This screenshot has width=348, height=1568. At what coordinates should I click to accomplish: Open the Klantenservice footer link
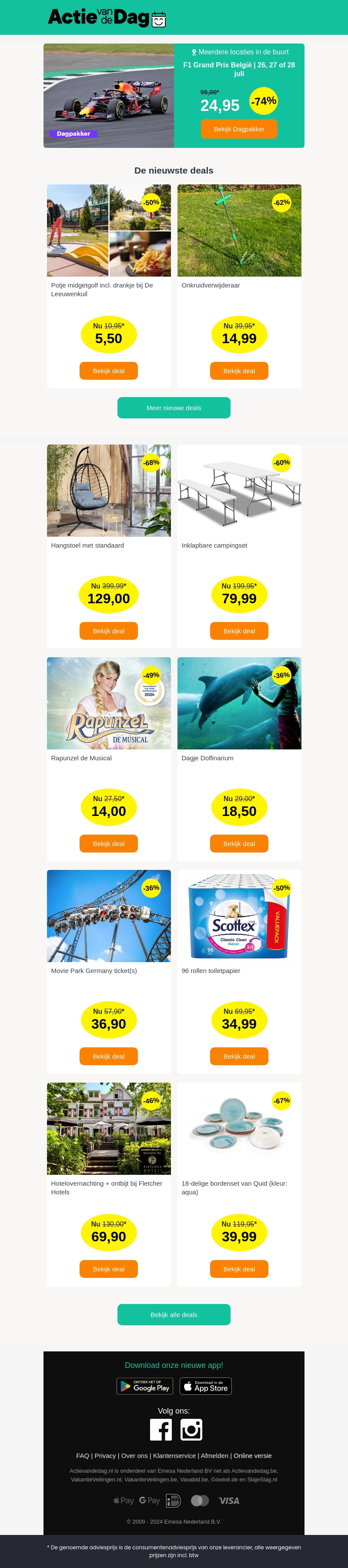[x=174, y=1456]
